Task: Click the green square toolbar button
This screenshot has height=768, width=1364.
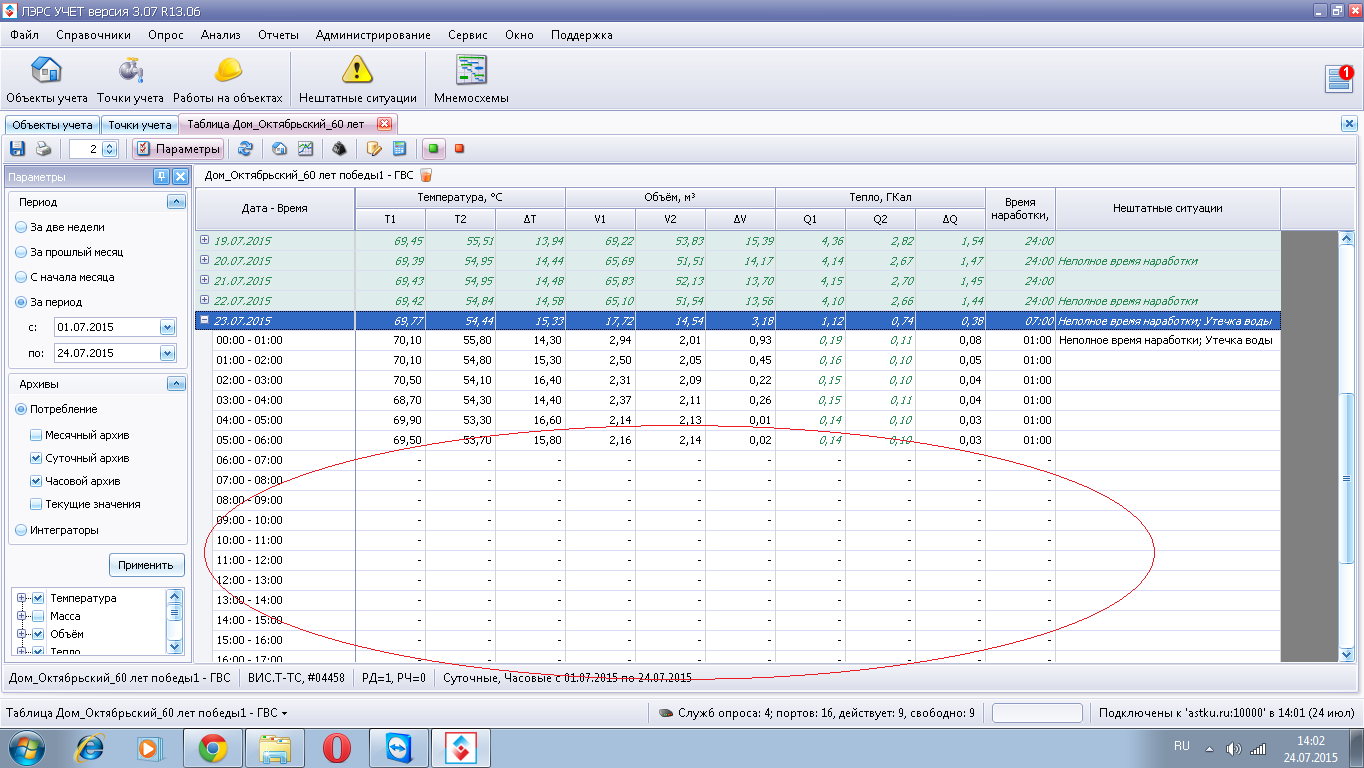Action: click(434, 149)
